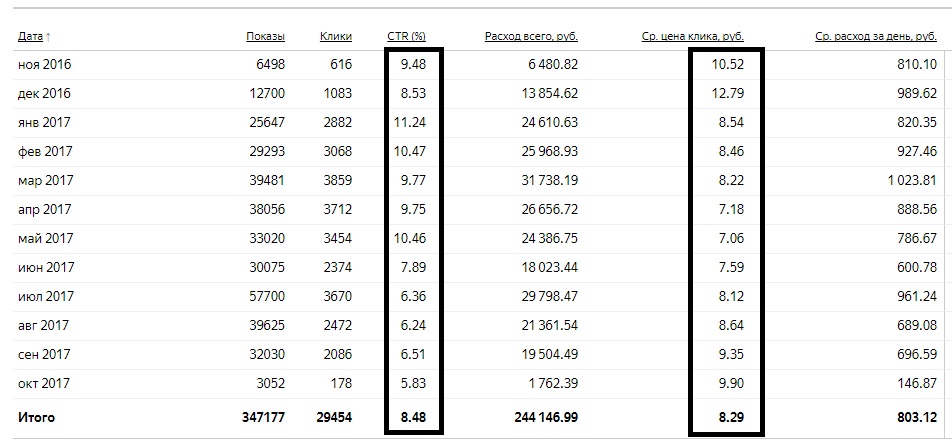Sort table by the Дата column header
The width and height of the screenshot is (952, 445).
[x=30, y=36]
